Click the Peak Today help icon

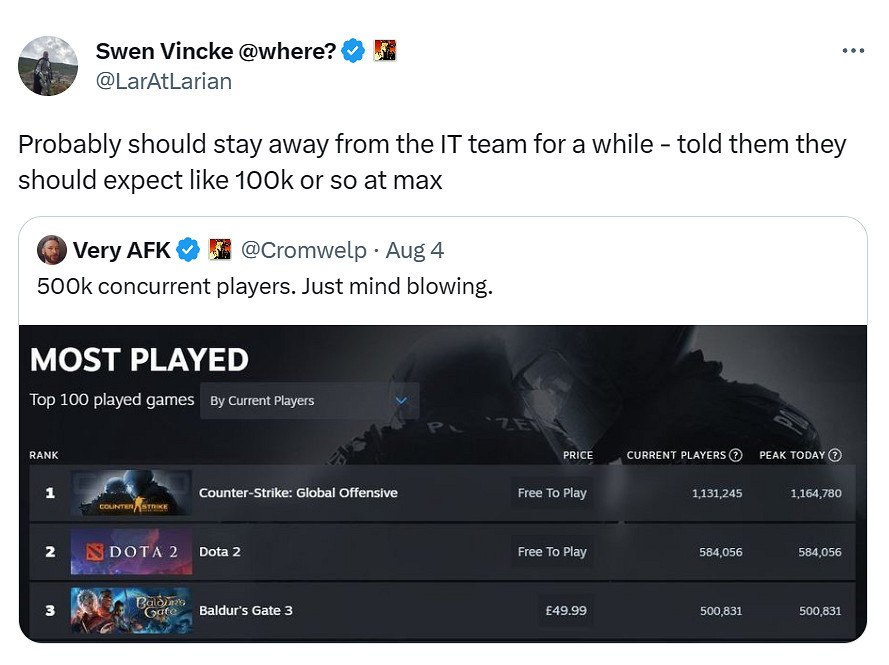tap(835, 455)
